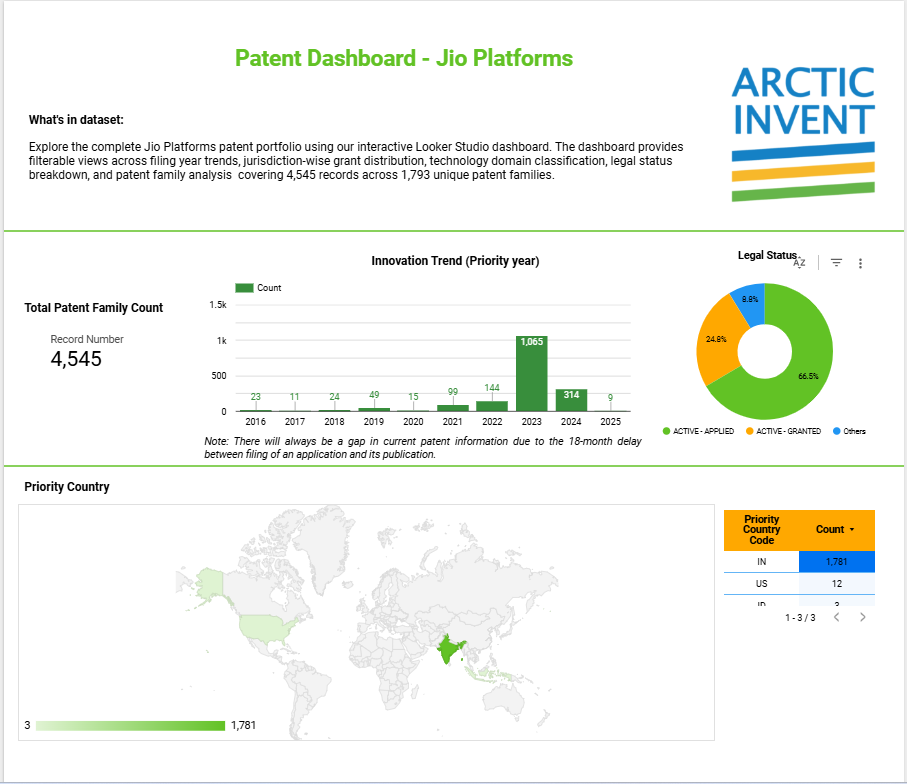Click the map legend gradient bar
The width and height of the screenshot is (907, 784).
(x=130, y=726)
